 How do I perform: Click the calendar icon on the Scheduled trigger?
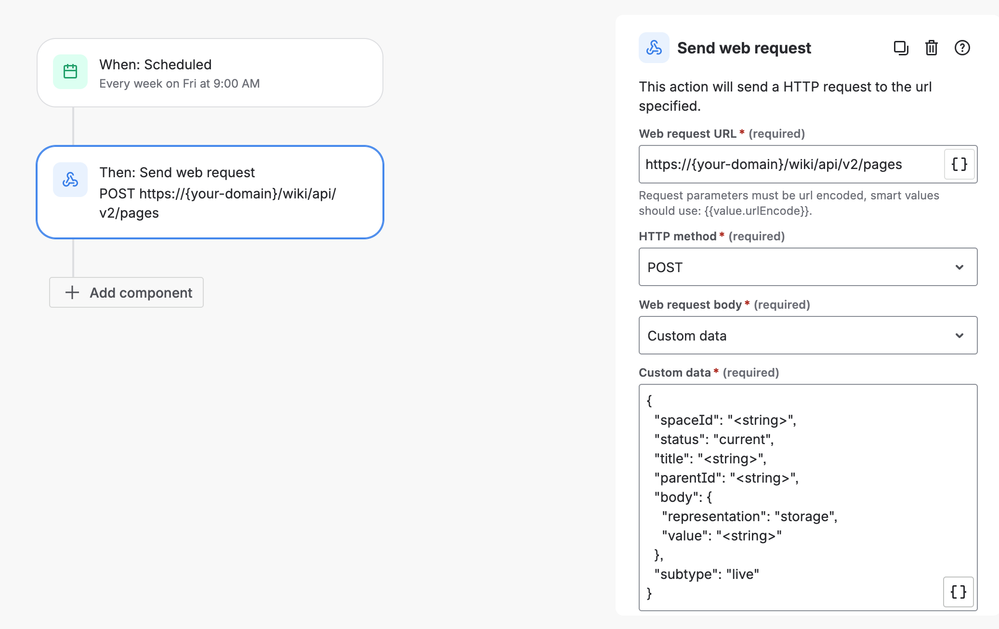(70, 72)
